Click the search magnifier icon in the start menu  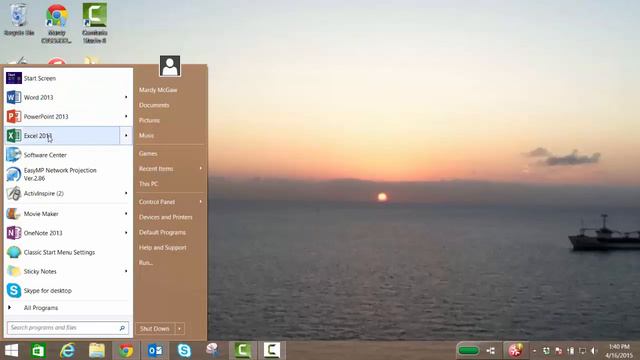pos(122,328)
